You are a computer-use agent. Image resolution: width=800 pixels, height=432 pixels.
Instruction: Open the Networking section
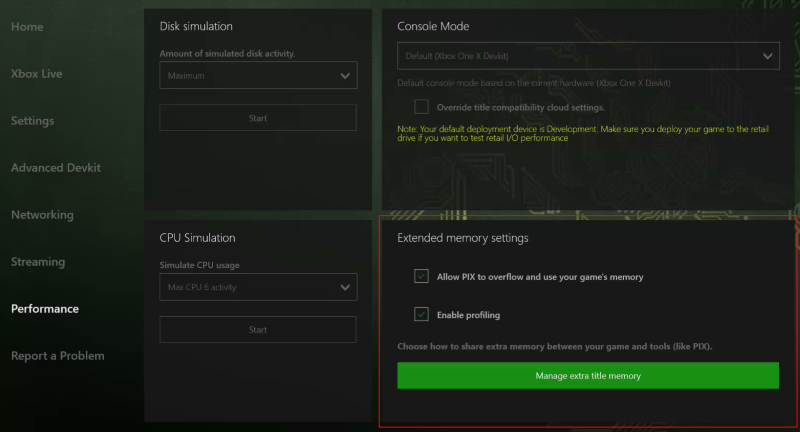coord(42,215)
